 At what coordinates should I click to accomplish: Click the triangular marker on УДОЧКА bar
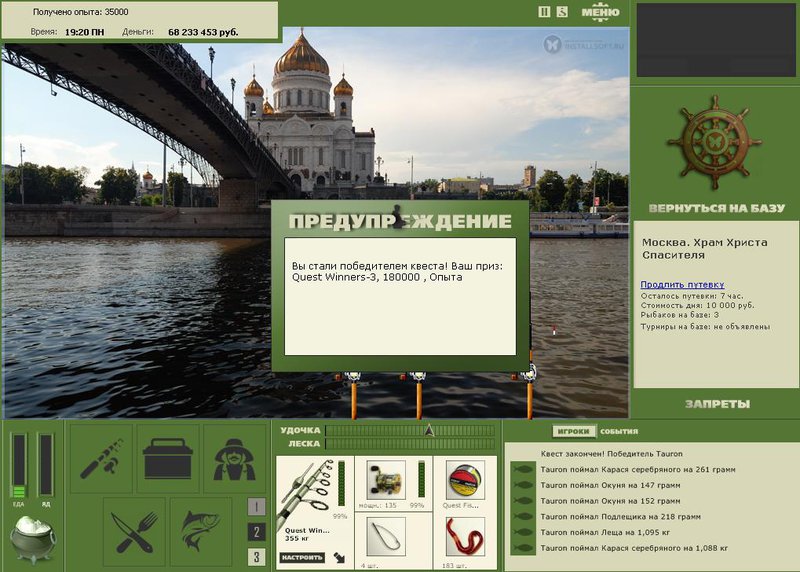pos(430,430)
